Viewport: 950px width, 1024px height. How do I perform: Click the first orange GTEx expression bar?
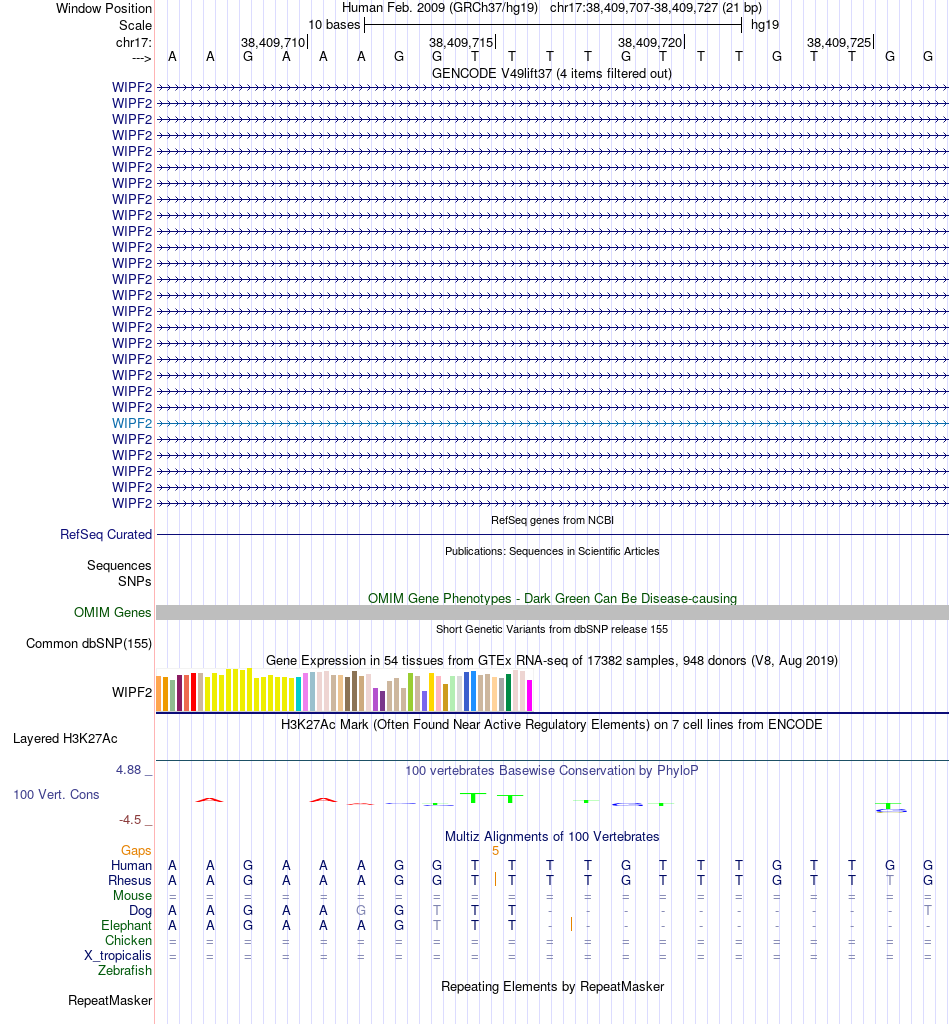(159, 694)
